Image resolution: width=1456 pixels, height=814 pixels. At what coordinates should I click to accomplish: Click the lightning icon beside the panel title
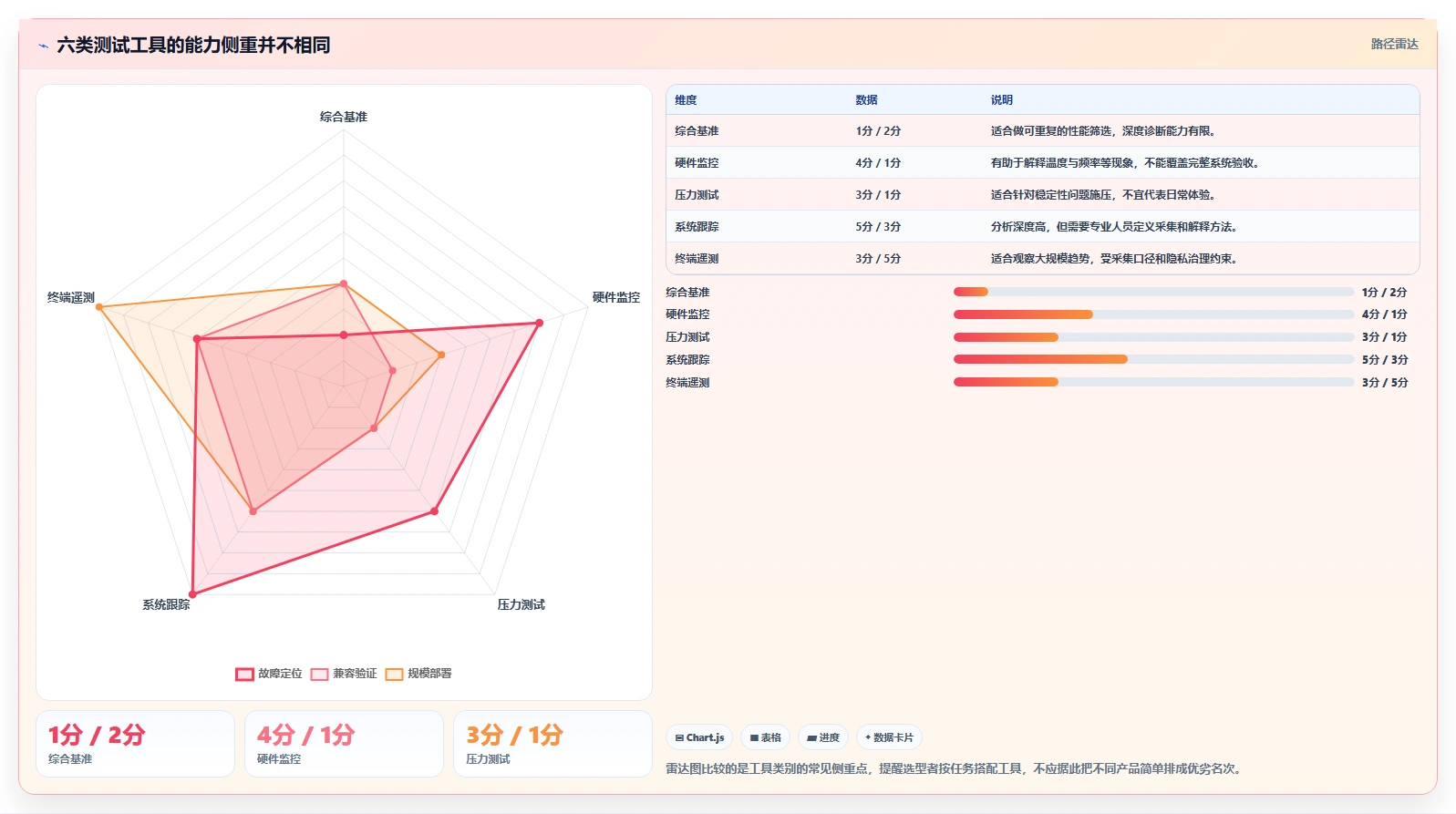[x=43, y=46]
